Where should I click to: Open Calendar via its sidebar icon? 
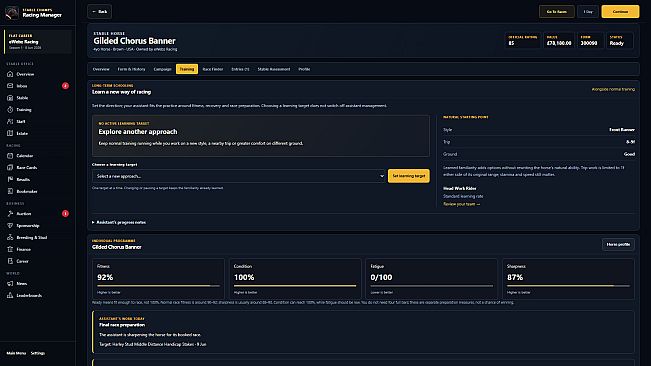[10, 156]
